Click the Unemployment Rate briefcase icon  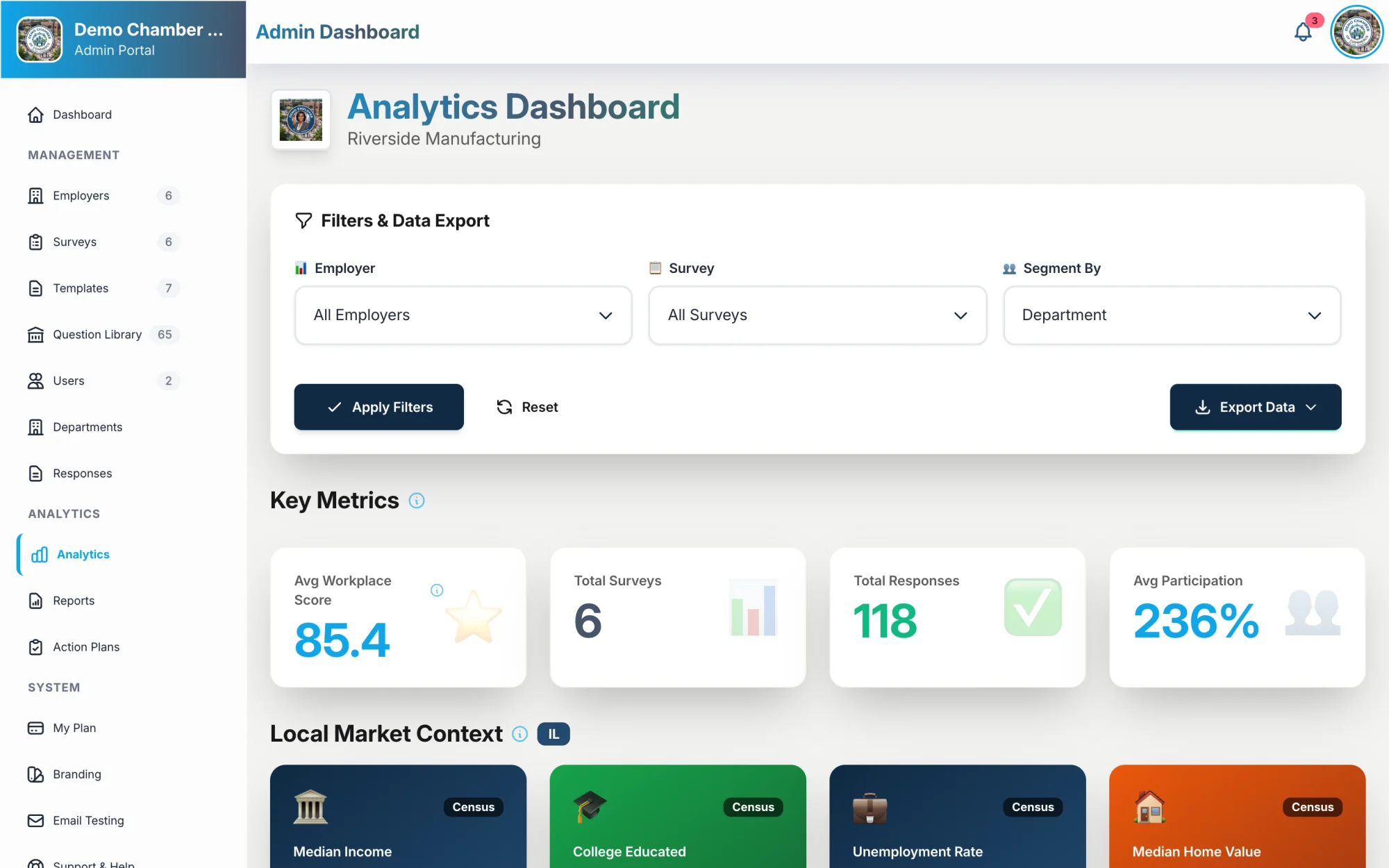[870, 807]
